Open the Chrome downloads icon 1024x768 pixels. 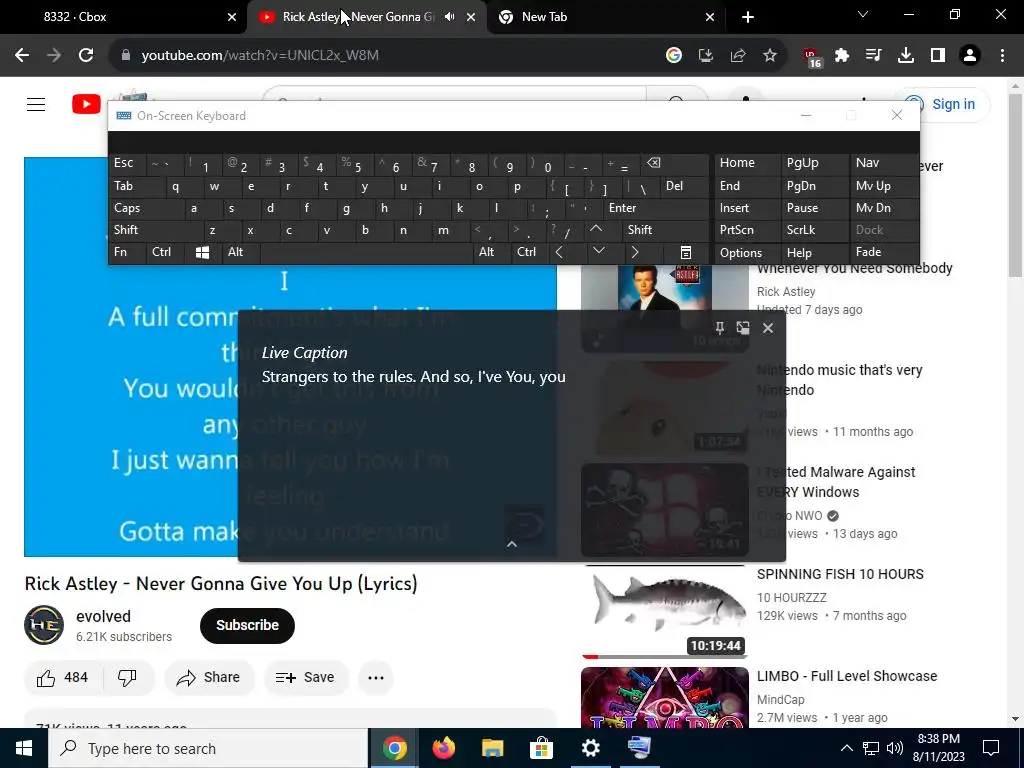906,55
